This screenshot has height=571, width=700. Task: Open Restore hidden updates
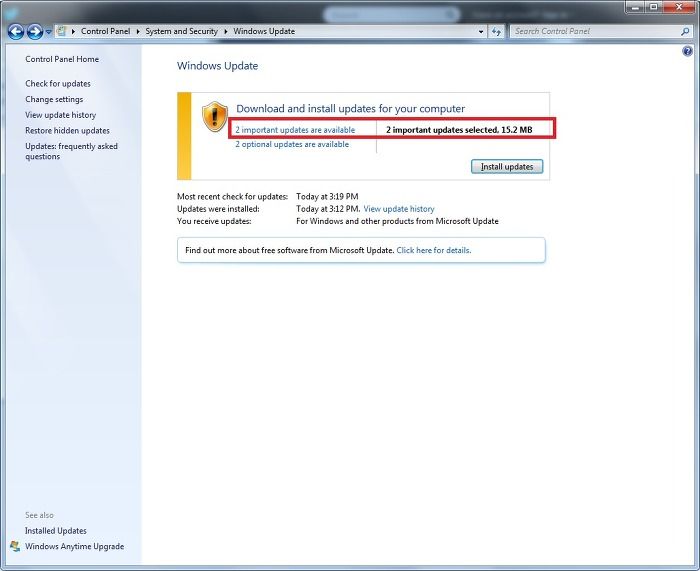point(67,130)
